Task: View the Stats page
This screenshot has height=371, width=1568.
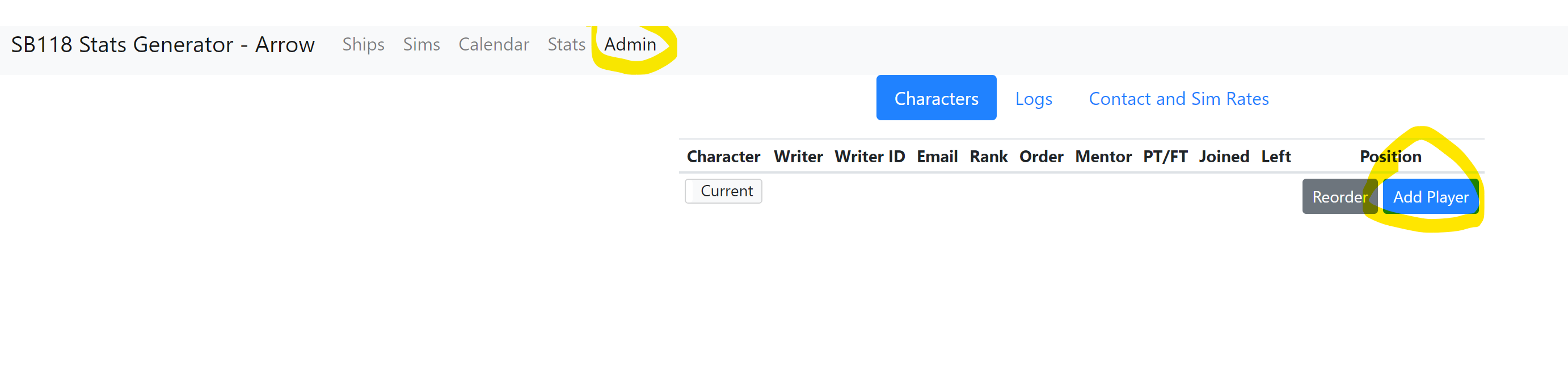Action: point(566,44)
